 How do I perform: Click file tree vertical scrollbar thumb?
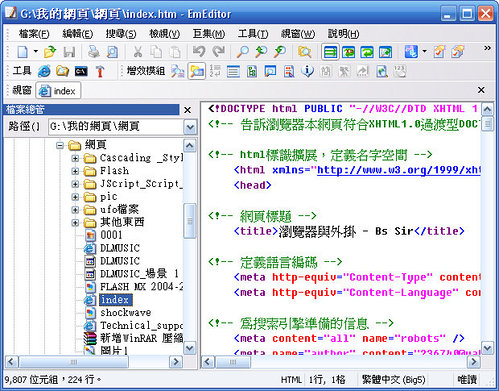(x=190, y=221)
